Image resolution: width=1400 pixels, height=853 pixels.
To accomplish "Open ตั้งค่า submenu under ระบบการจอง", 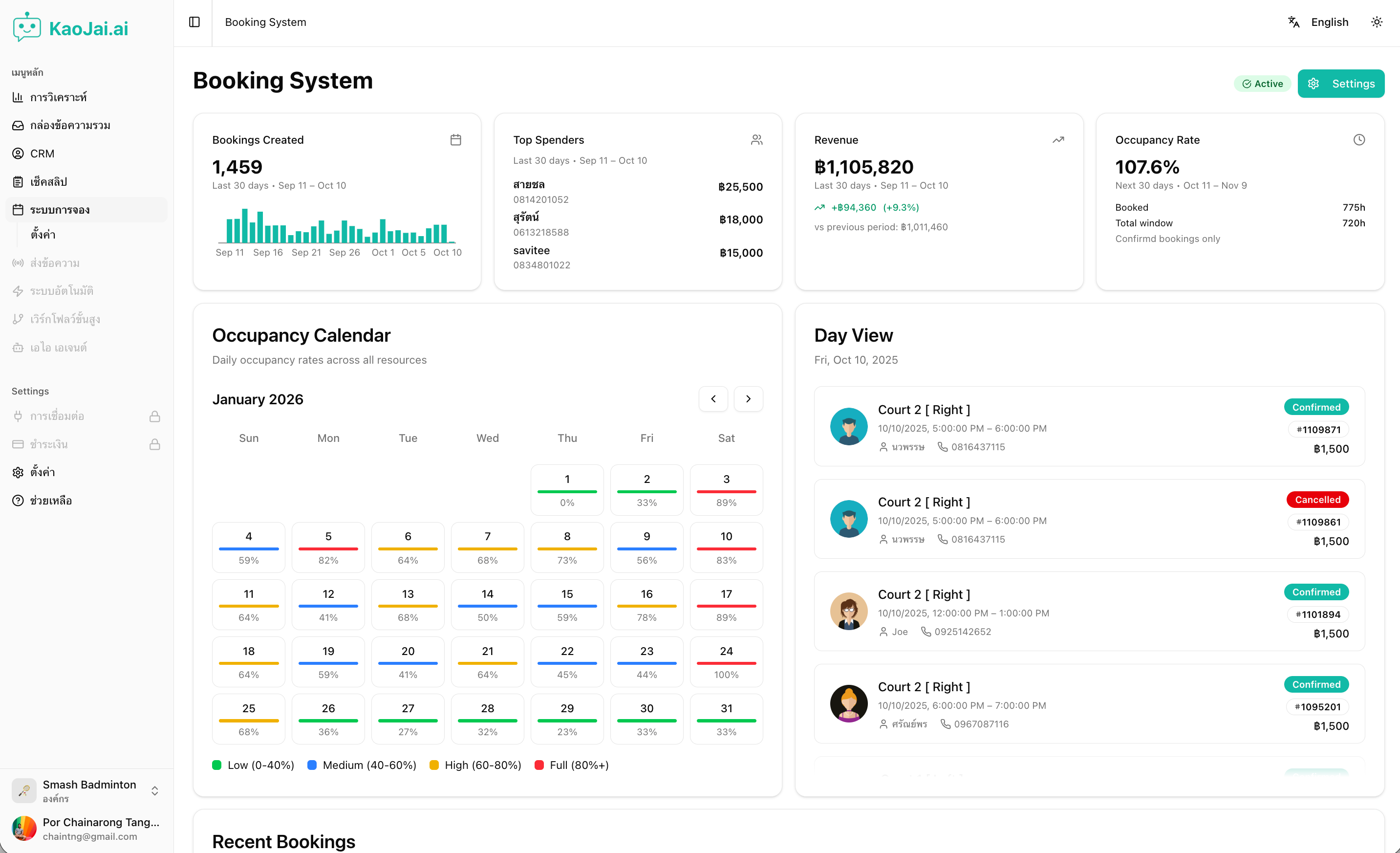I will [x=43, y=235].
